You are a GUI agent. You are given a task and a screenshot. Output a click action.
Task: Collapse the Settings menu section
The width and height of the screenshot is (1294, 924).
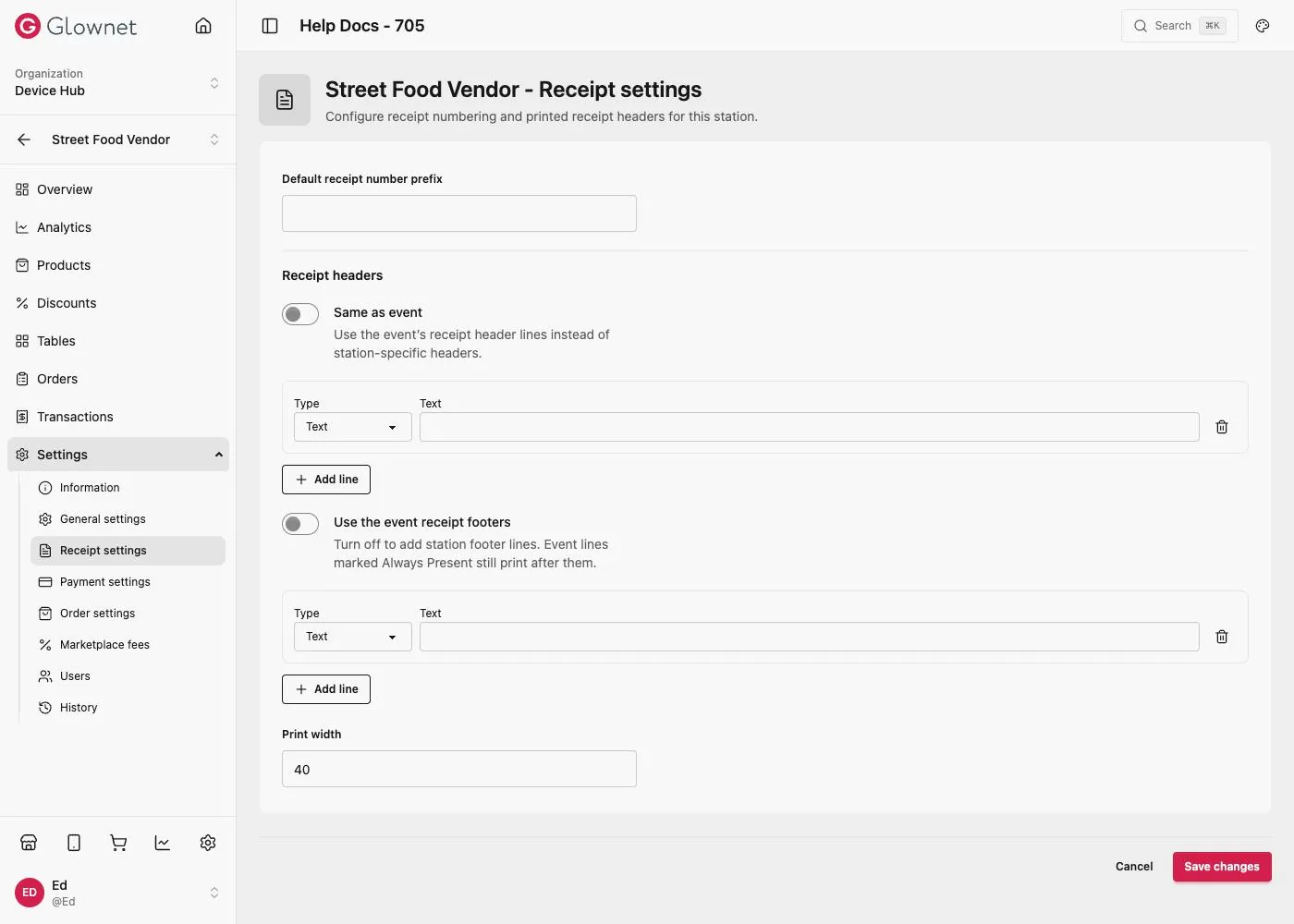tap(118, 455)
